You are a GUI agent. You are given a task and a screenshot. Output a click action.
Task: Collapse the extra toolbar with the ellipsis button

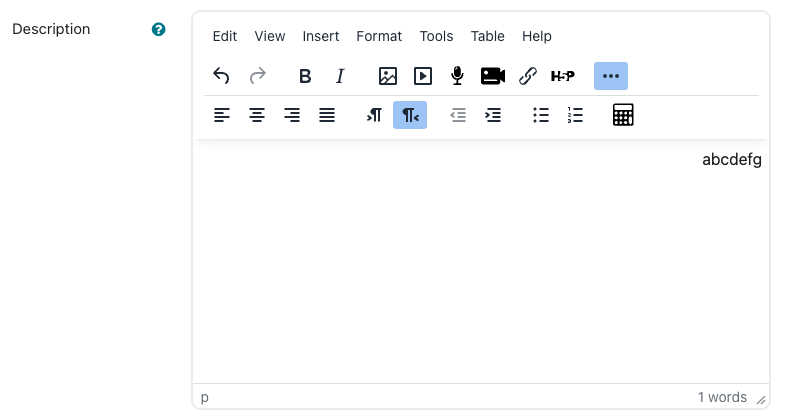pyautogui.click(x=611, y=76)
